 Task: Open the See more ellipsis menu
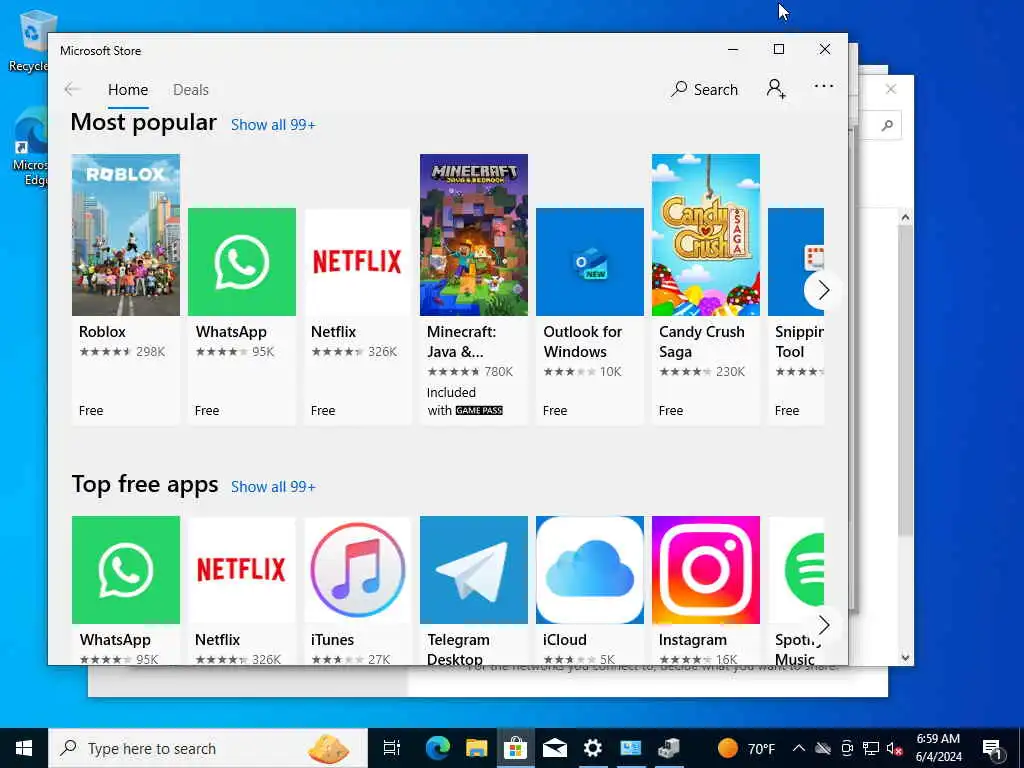pyautogui.click(x=824, y=86)
